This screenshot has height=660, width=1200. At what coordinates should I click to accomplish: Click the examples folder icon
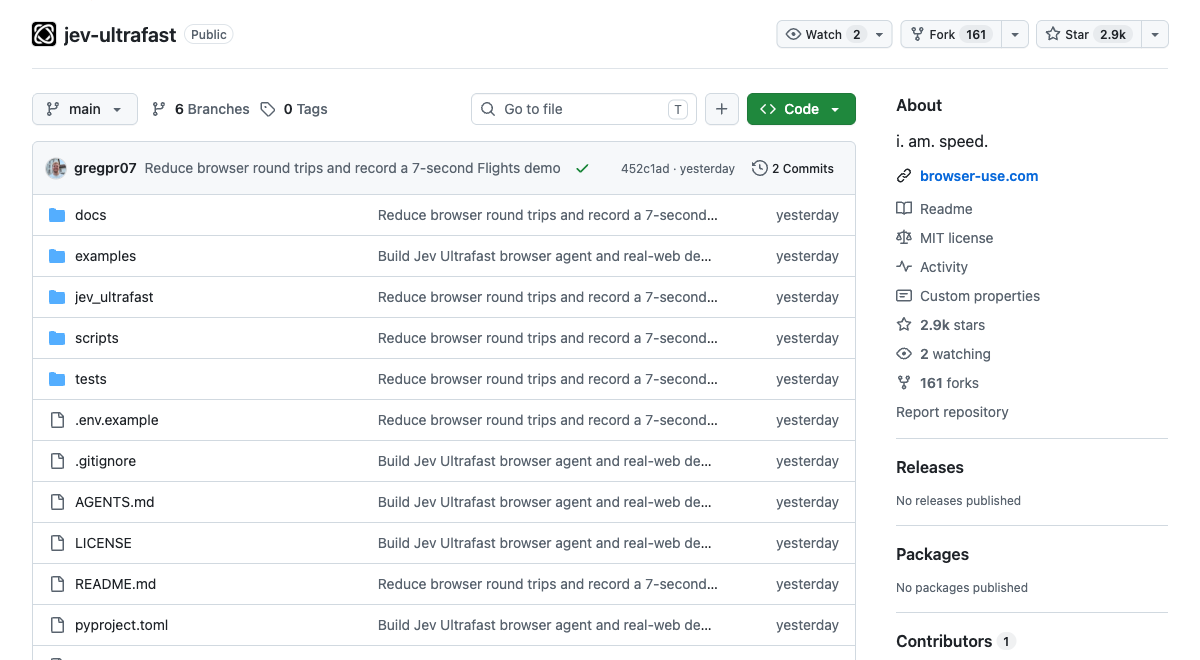point(57,256)
